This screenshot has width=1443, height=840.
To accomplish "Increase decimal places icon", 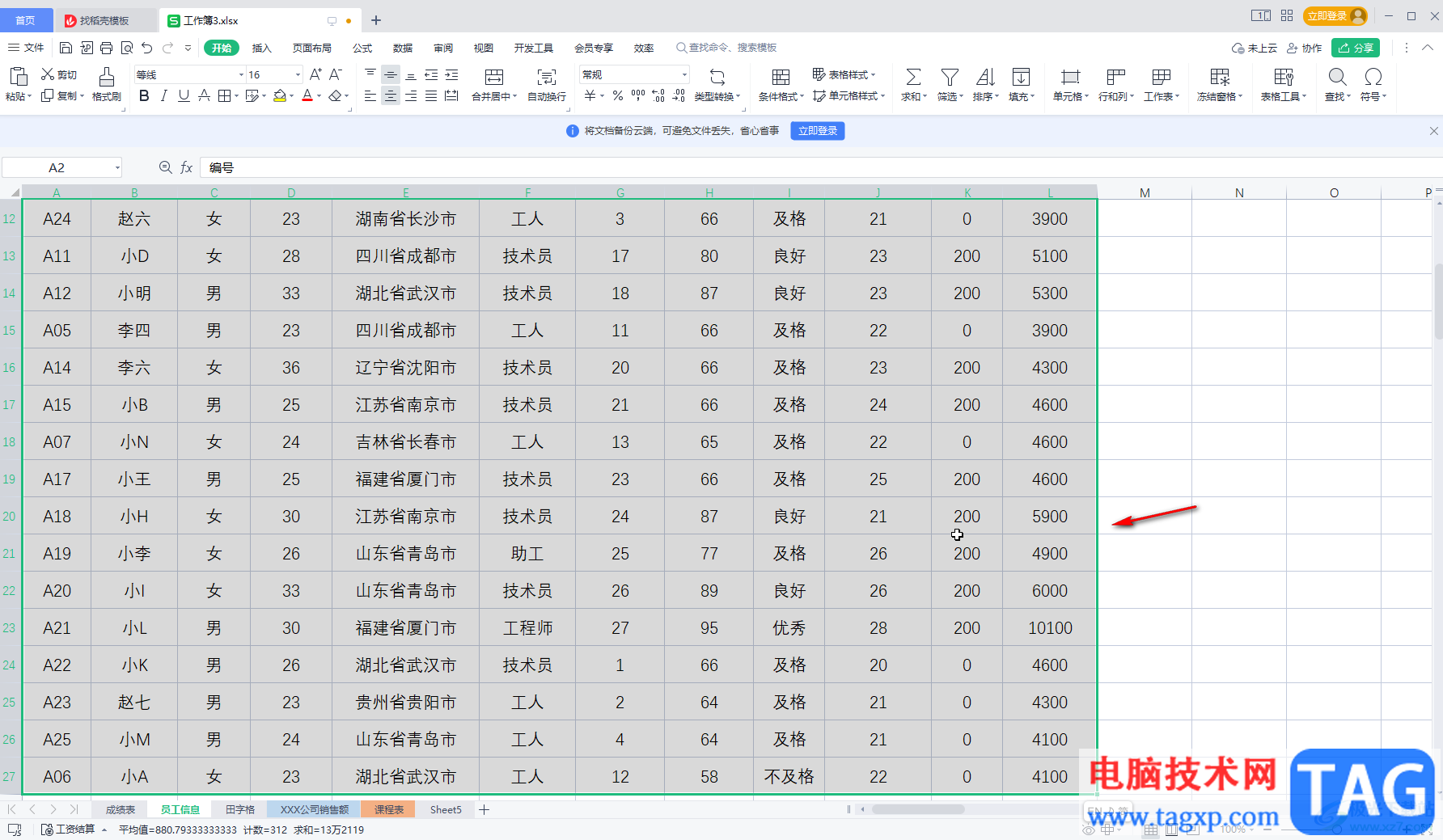I will pos(658,96).
